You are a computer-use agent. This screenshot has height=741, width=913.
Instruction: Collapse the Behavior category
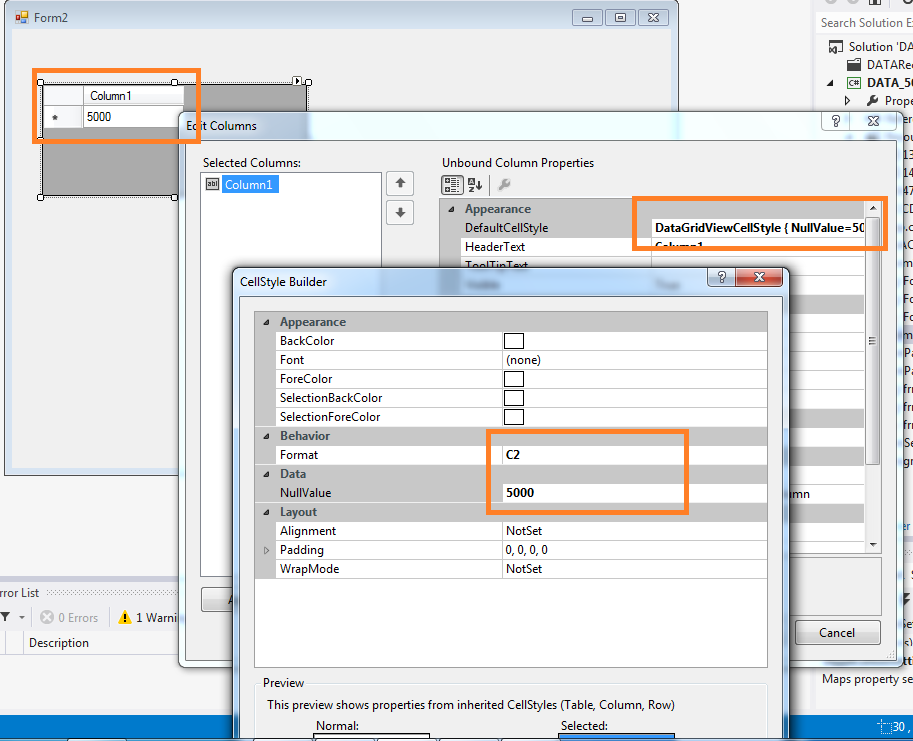(x=266, y=436)
